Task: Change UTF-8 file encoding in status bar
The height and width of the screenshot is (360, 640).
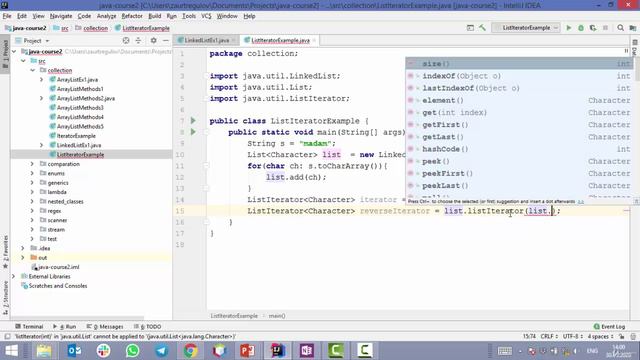Action: coord(572,336)
